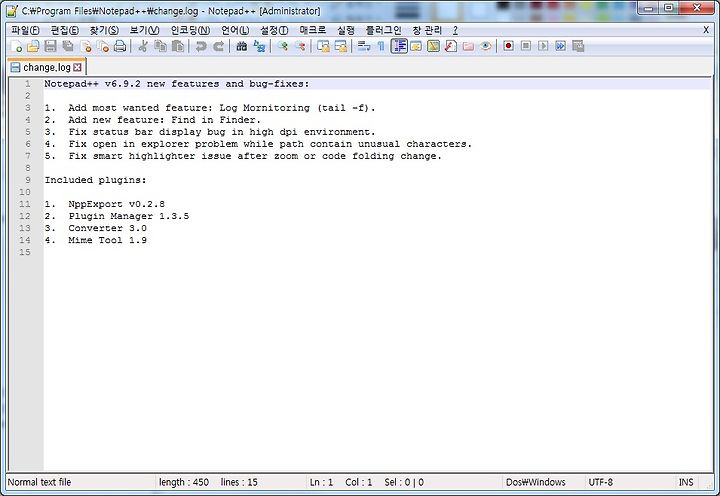
Task: Play back the recorded macro
Action: [x=543, y=46]
